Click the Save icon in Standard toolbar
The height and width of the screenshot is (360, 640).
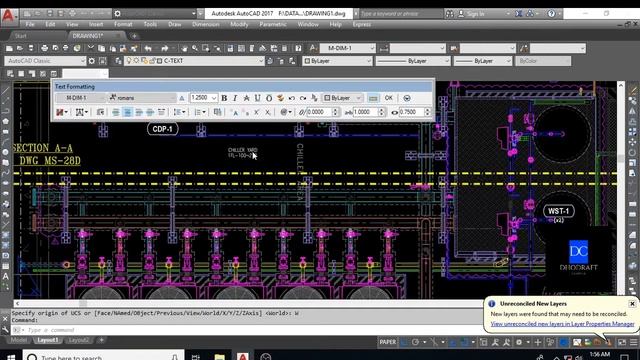[x=31, y=48]
